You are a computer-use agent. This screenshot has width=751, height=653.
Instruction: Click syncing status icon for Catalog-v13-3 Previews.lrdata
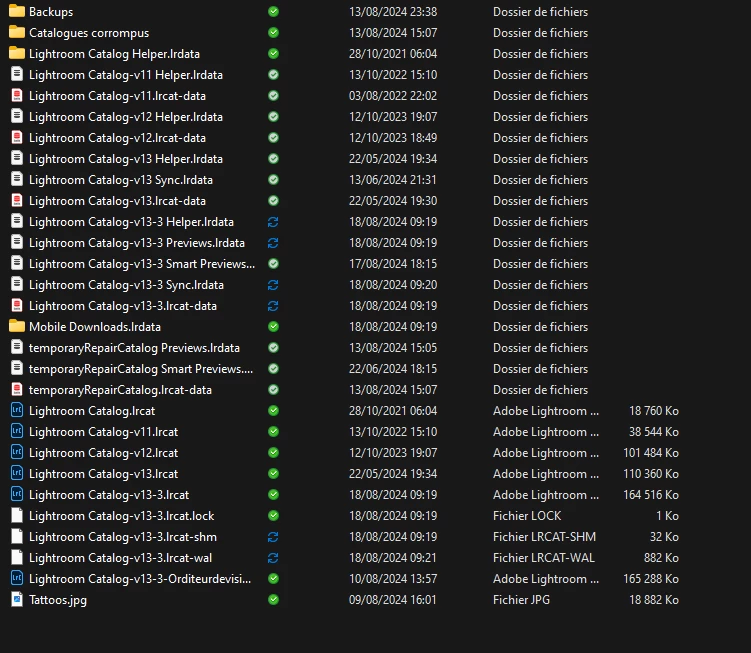[273, 243]
